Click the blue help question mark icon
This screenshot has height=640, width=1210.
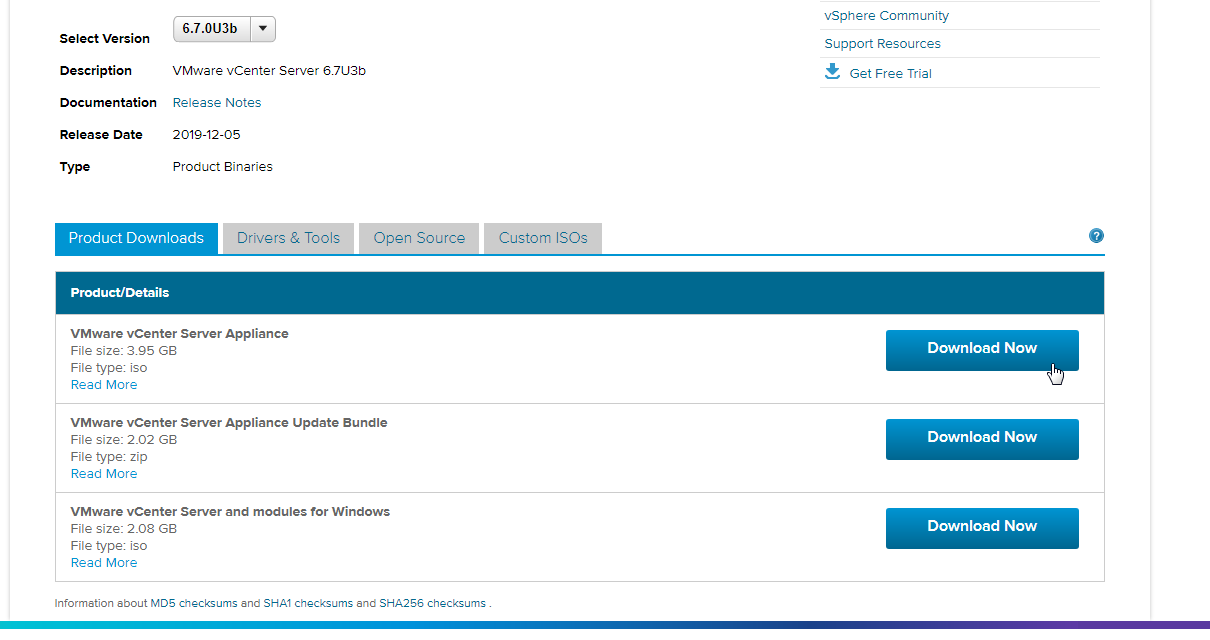coord(1096,236)
